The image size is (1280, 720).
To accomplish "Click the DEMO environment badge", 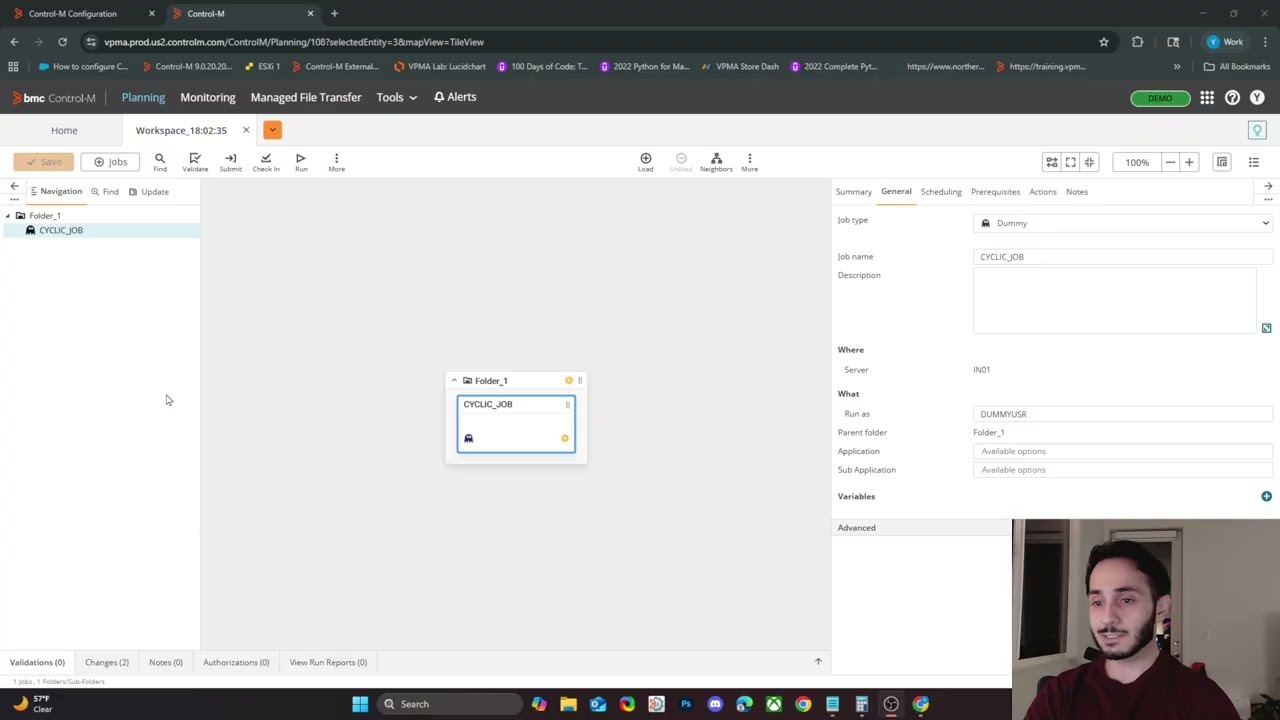I will 1160,98.
